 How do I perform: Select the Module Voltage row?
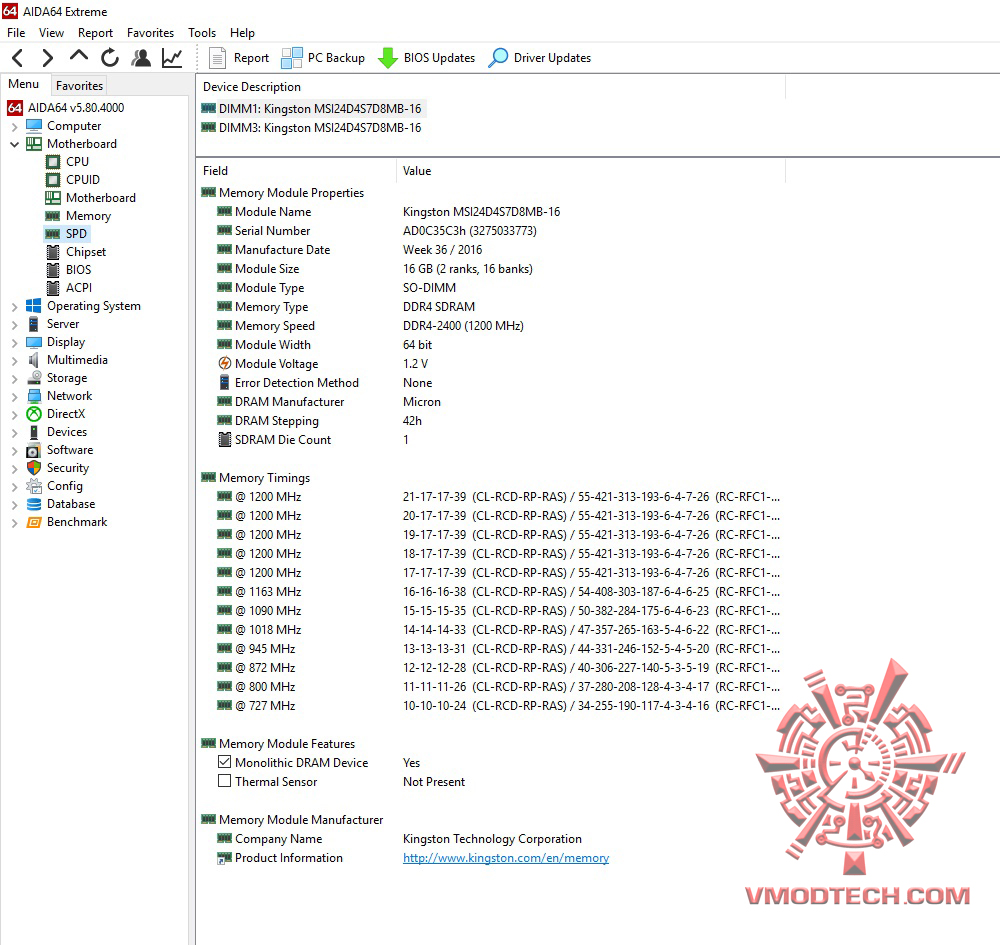323,364
